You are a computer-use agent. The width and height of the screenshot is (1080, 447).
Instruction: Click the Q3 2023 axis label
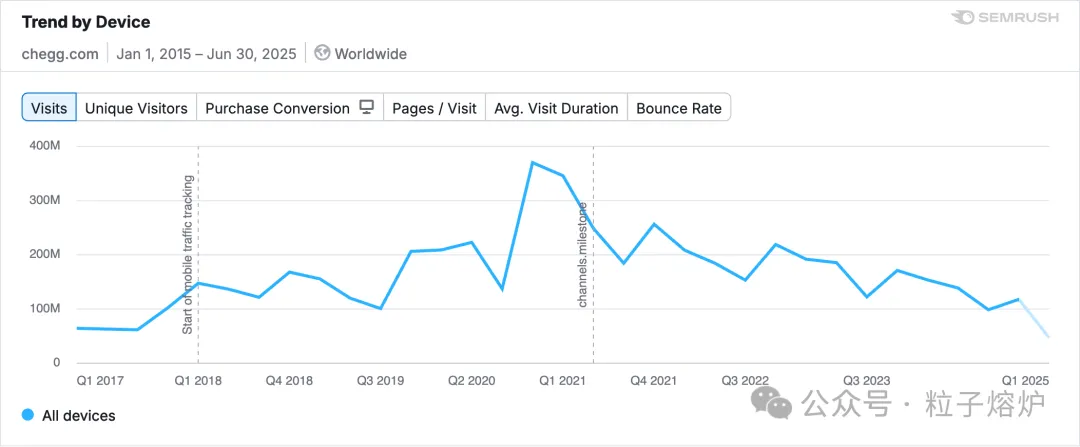coord(866,380)
